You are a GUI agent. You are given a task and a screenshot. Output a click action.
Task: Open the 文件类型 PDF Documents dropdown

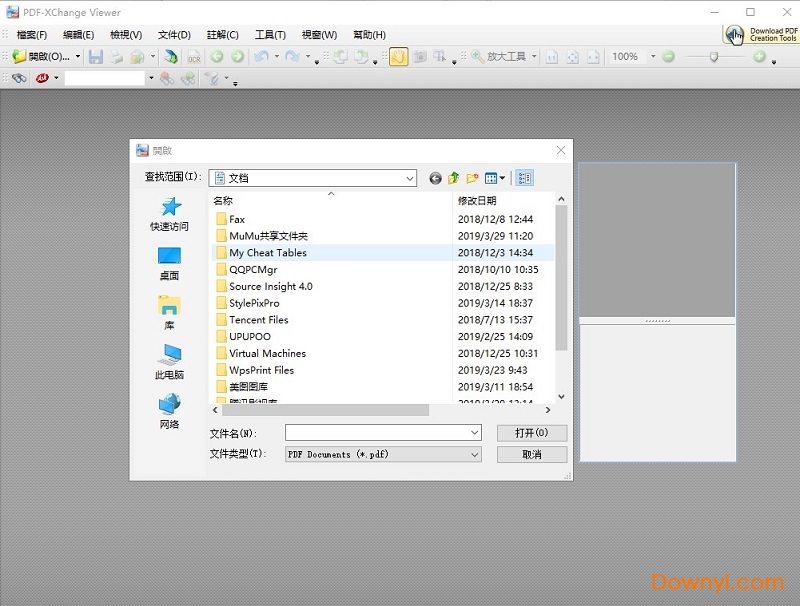tap(474, 454)
